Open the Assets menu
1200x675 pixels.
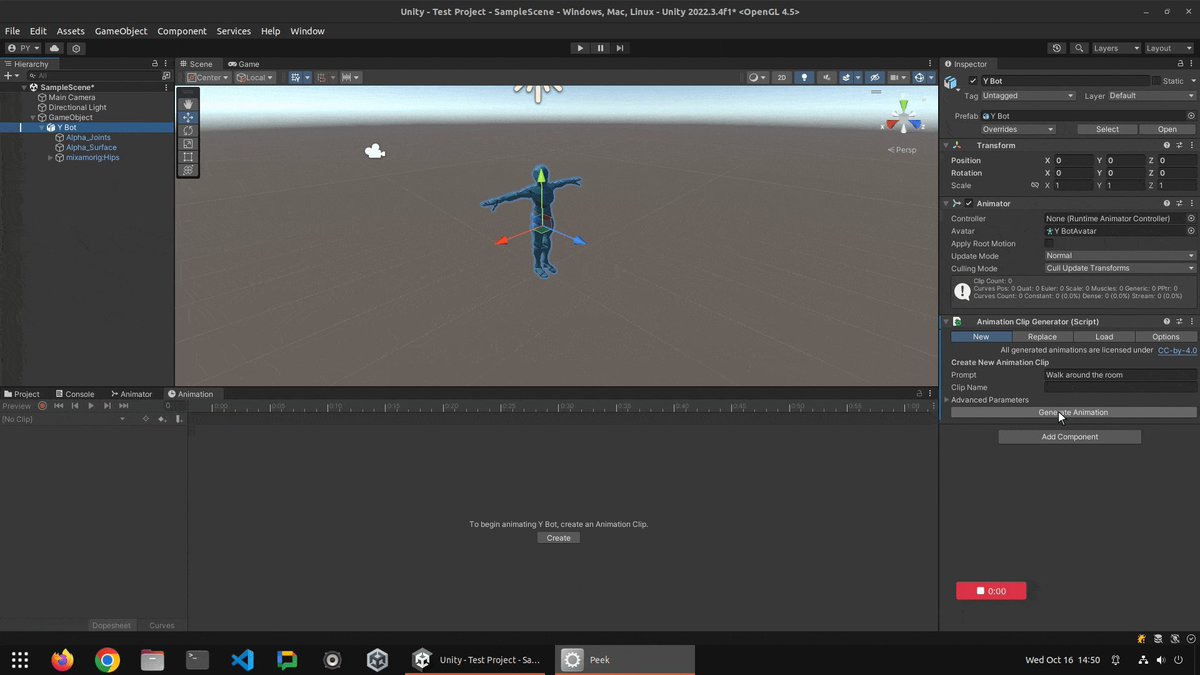tap(70, 31)
